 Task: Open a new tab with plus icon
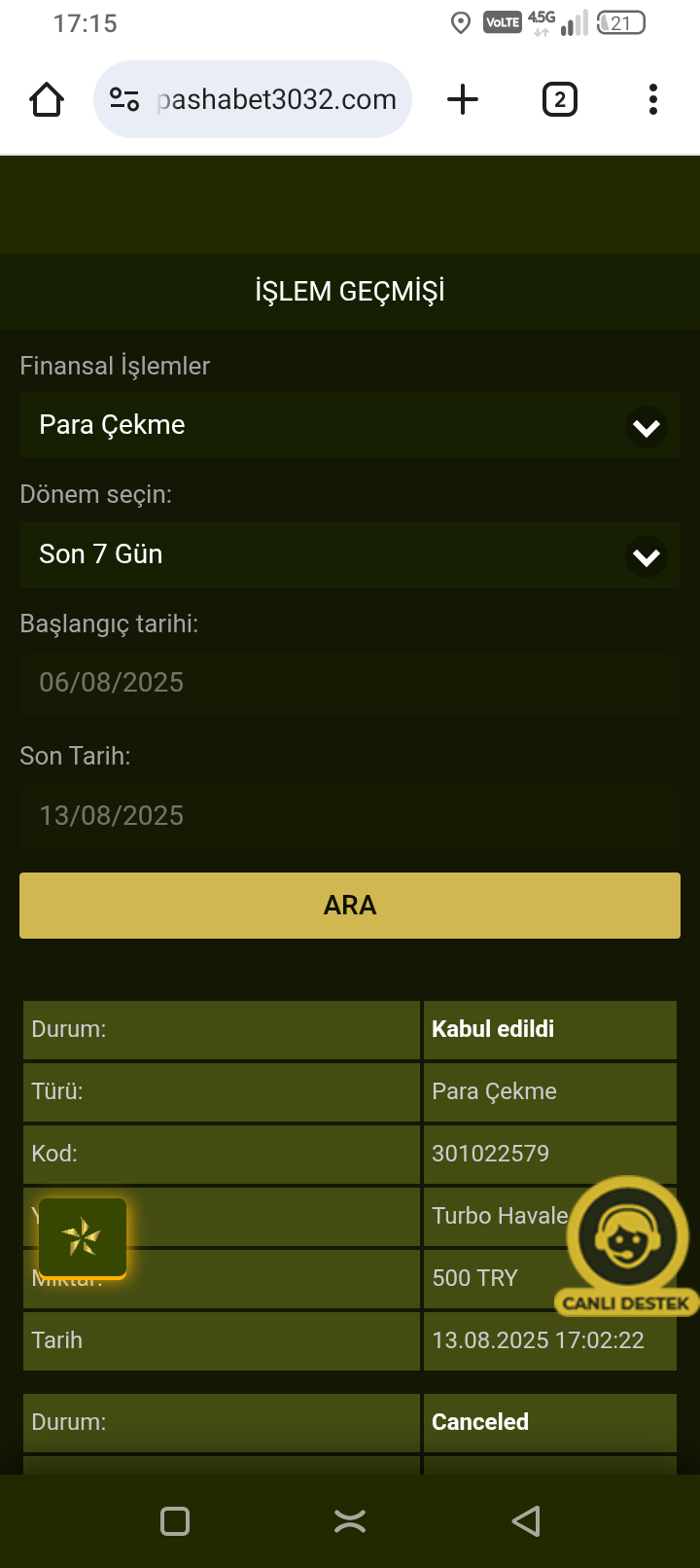point(463,99)
